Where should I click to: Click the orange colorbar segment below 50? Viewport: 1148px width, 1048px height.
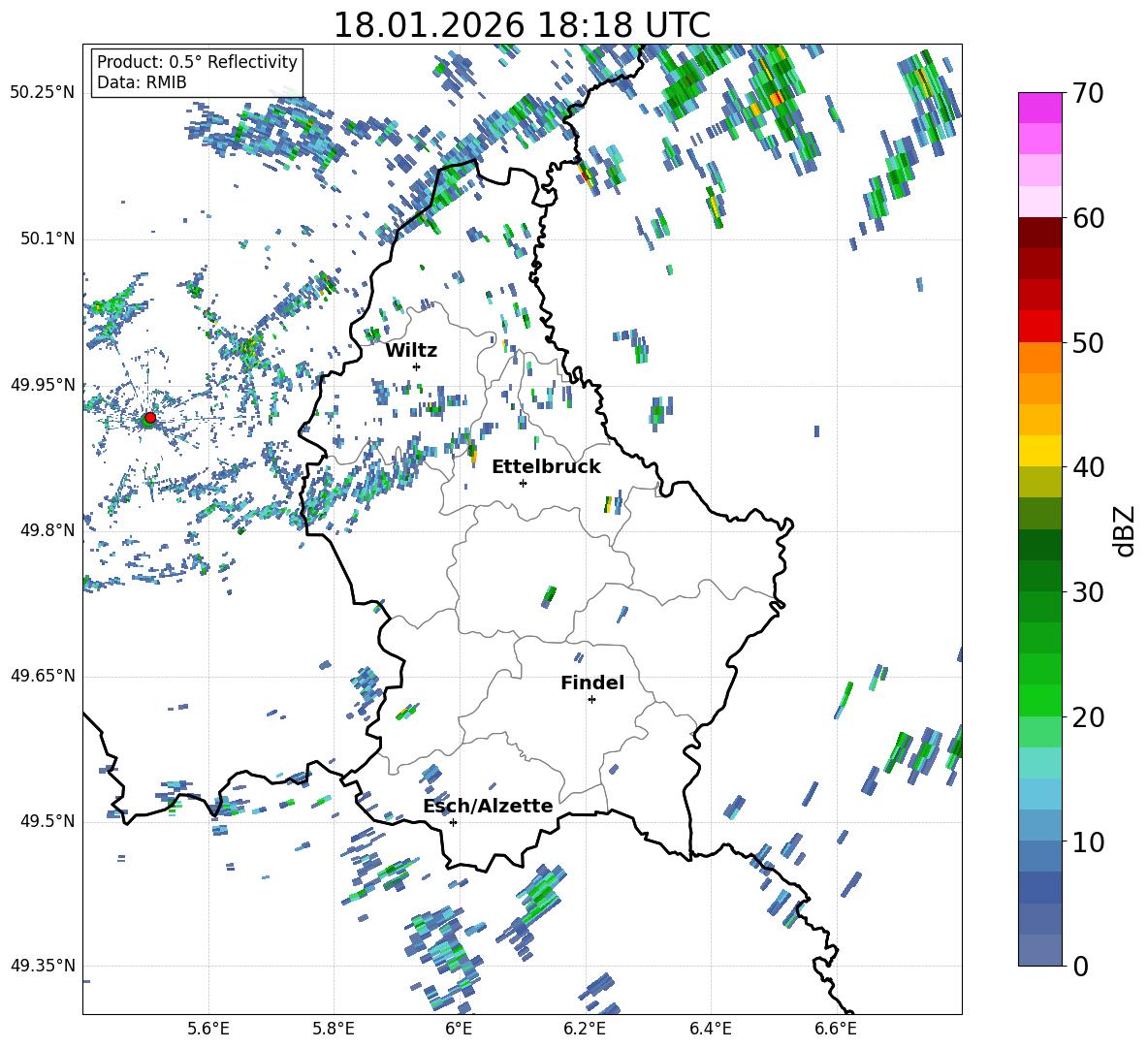pos(1040,358)
